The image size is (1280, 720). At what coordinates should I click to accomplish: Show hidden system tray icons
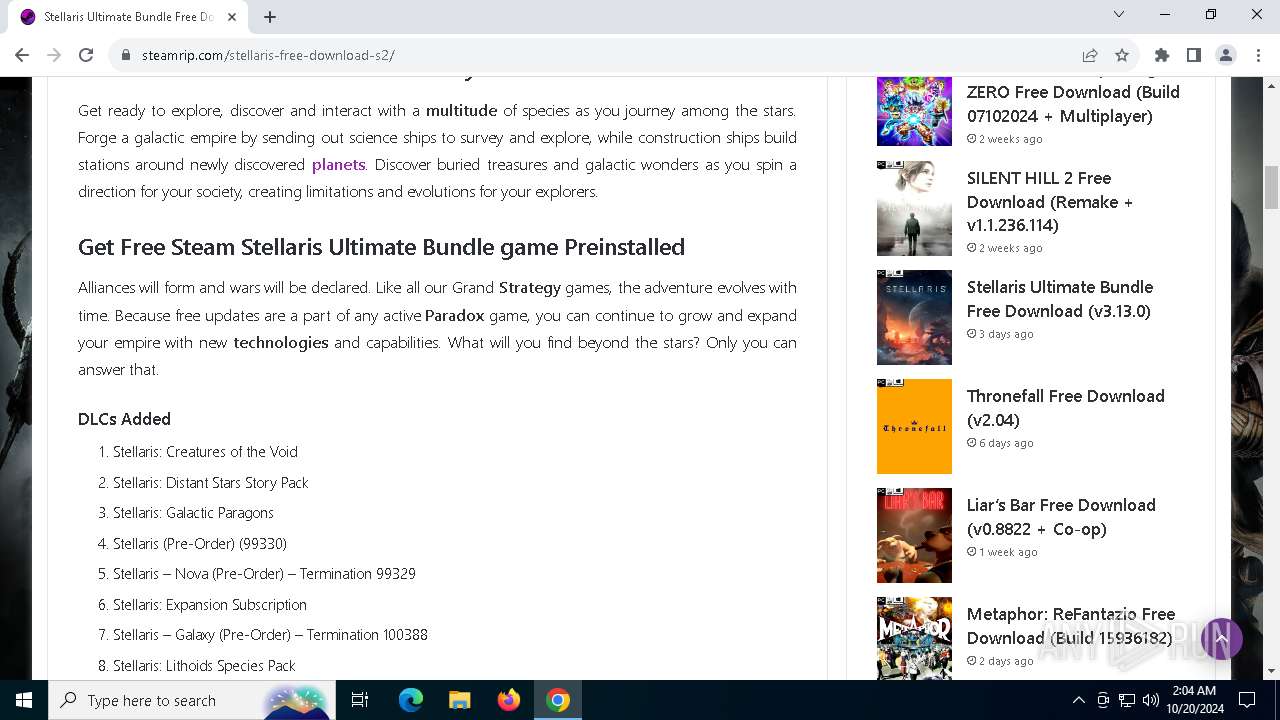pyautogui.click(x=1078, y=700)
